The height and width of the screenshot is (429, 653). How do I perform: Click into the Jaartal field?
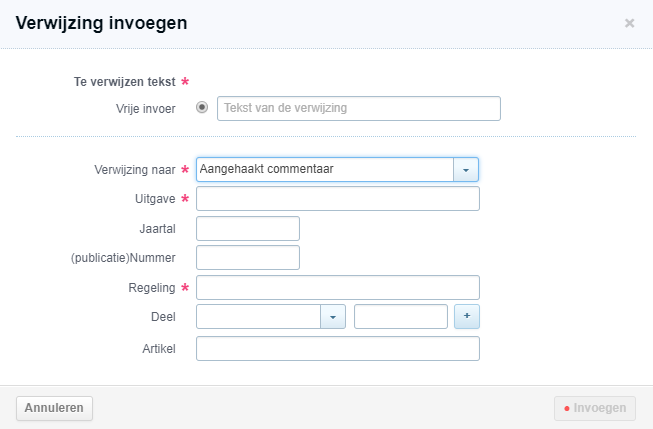[248, 229]
